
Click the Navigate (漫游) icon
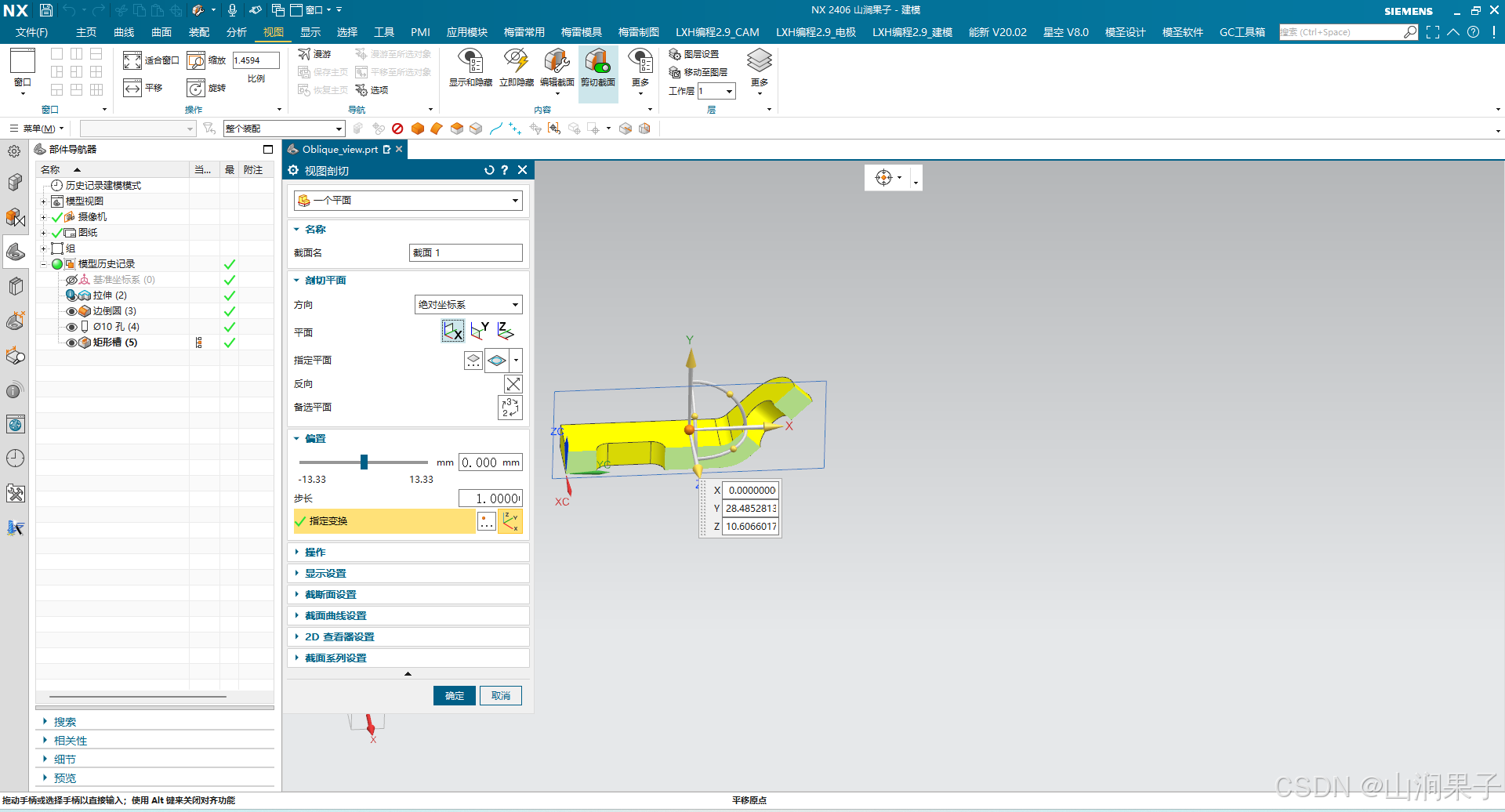click(x=314, y=54)
